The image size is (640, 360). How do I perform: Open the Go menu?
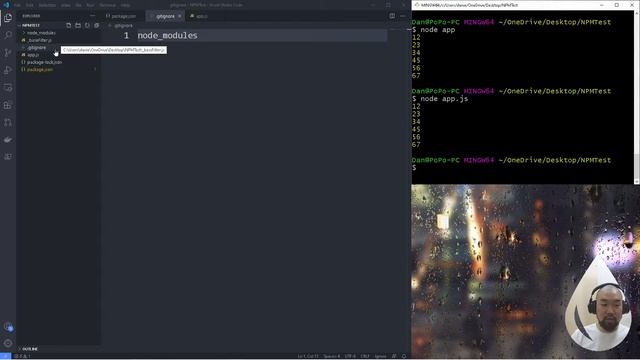(x=79, y=5)
